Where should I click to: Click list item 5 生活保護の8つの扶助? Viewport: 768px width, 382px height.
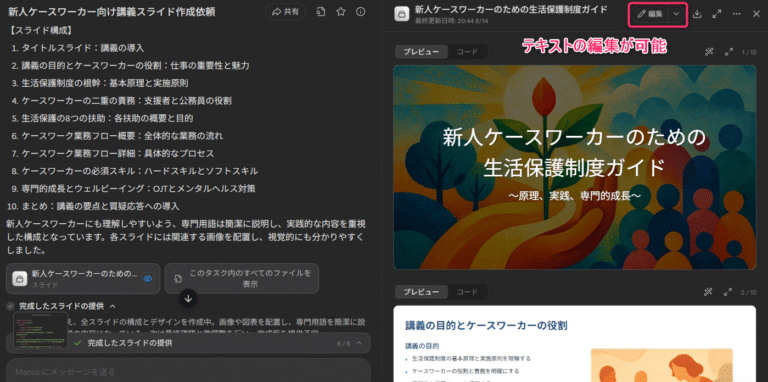[x=107, y=119]
